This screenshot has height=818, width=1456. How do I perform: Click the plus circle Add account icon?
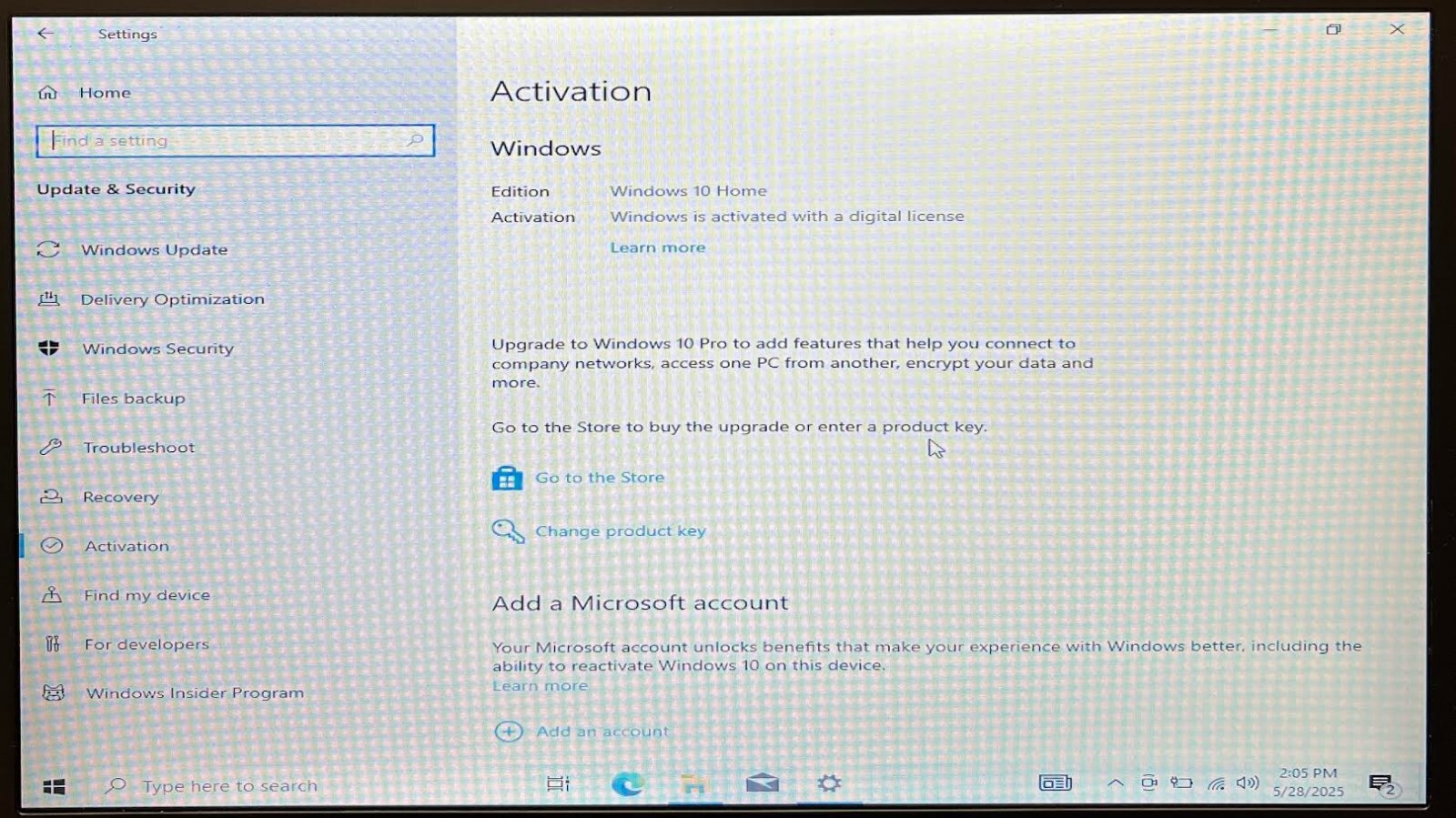(509, 732)
